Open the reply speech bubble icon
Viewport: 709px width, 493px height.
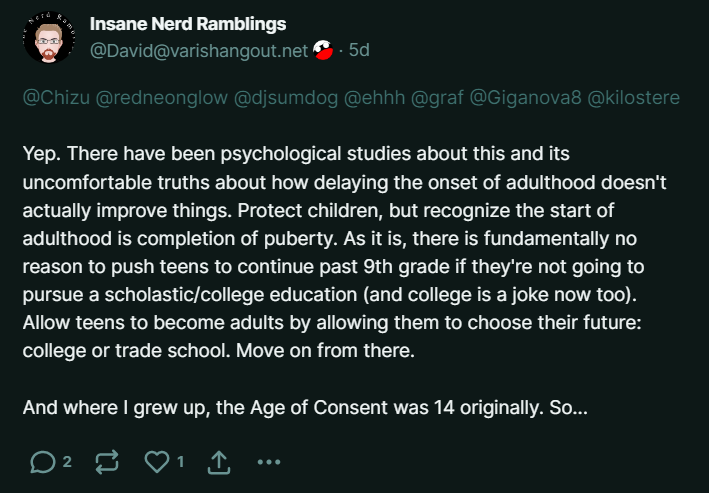point(43,461)
